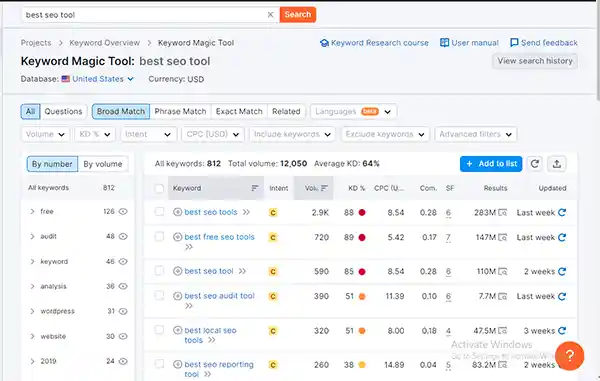Image resolution: width=600 pixels, height=381 pixels.
Task: Open the User manual link
Action: click(x=469, y=43)
